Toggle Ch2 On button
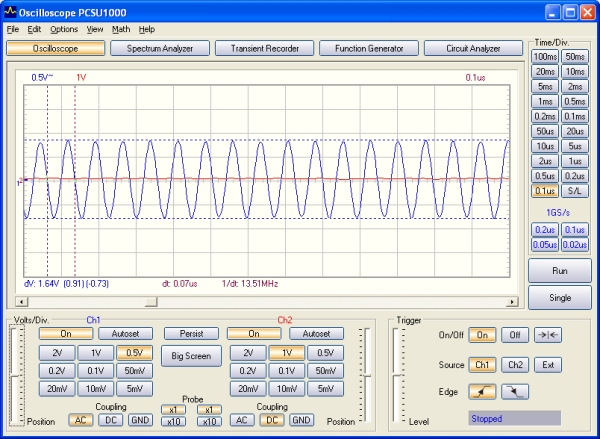This screenshot has height=439, width=600. pos(255,334)
